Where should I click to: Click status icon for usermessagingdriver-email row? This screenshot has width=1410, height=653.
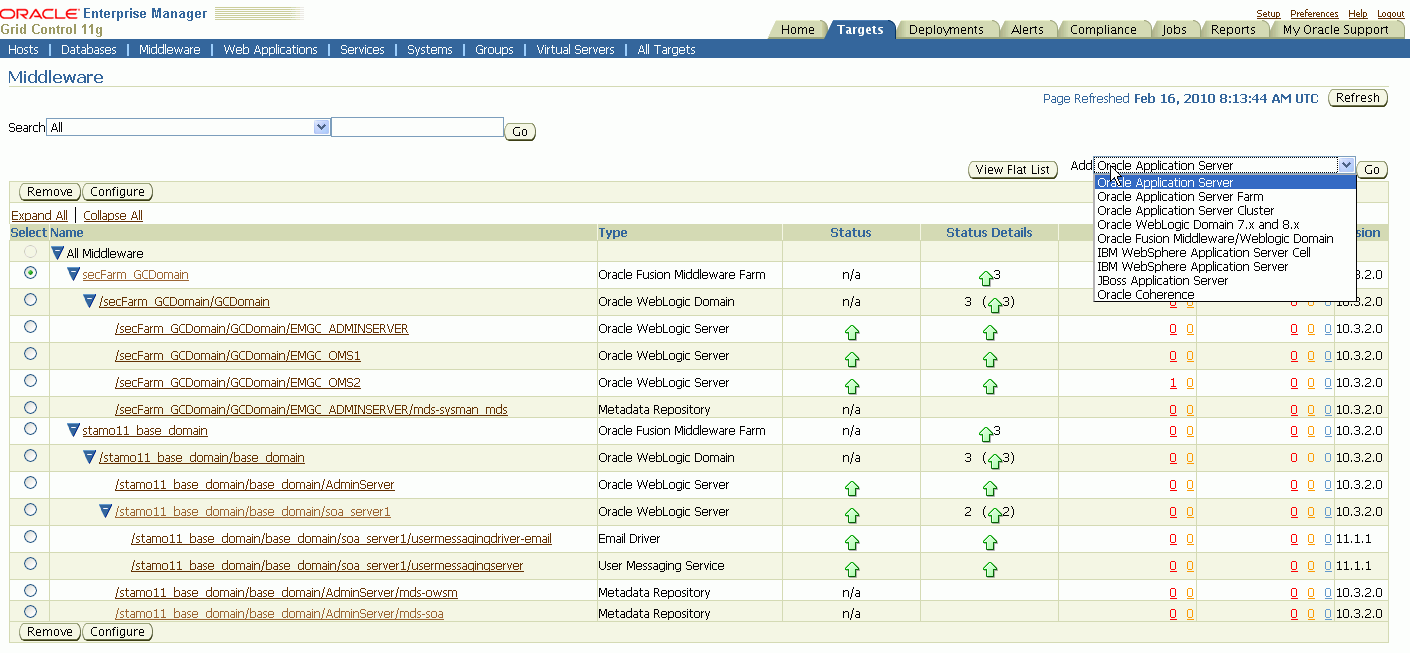852,542
